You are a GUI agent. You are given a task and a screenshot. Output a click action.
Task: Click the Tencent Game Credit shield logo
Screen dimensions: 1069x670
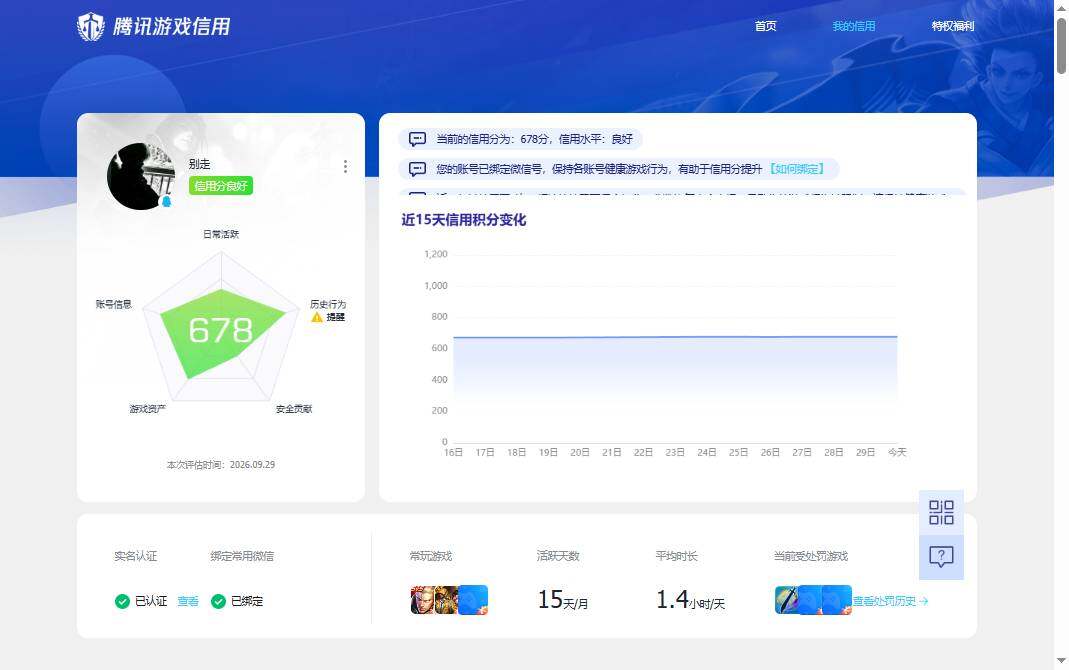tap(91, 27)
